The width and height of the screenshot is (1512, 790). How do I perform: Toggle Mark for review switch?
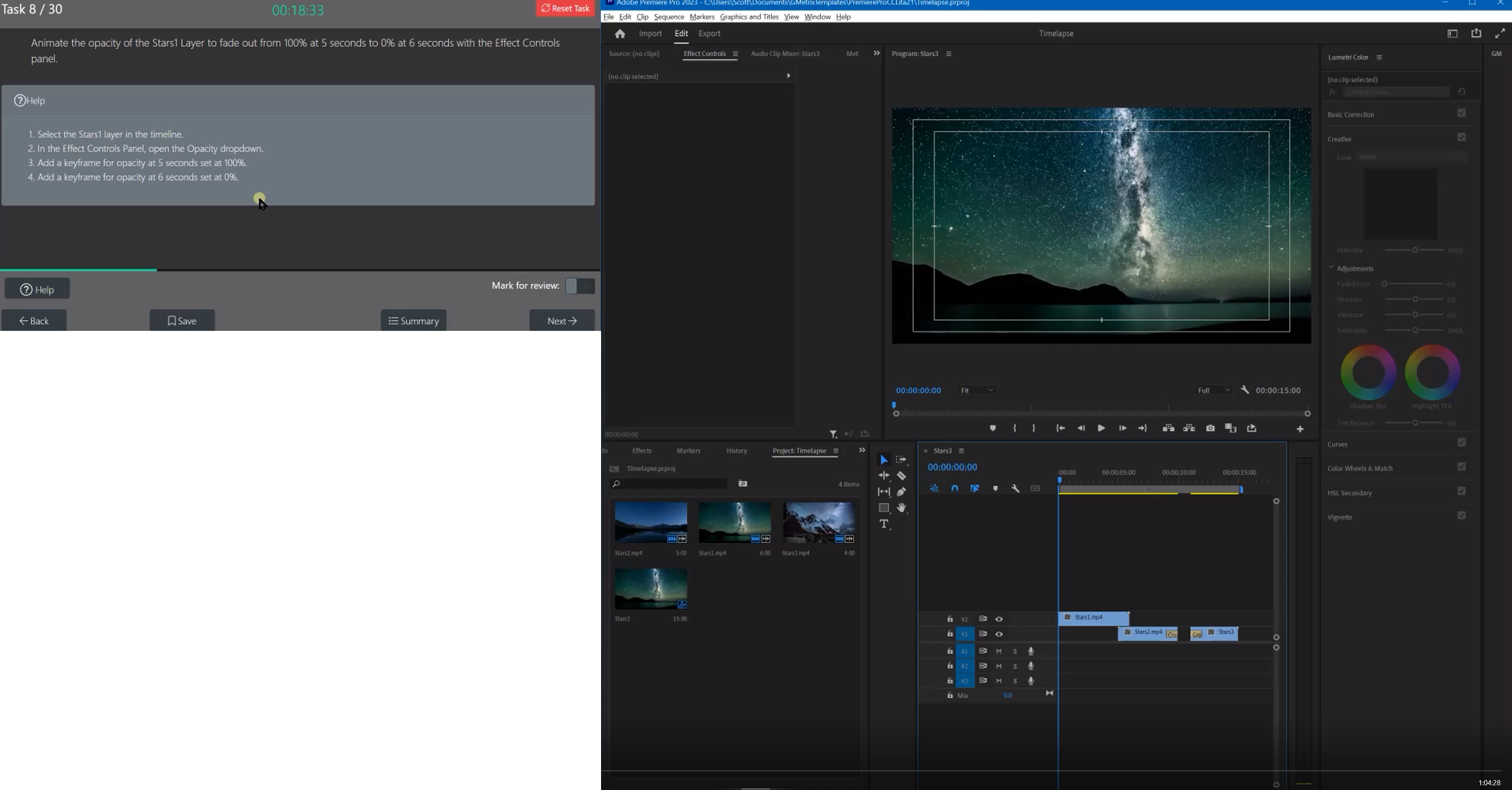pyautogui.click(x=579, y=286)
